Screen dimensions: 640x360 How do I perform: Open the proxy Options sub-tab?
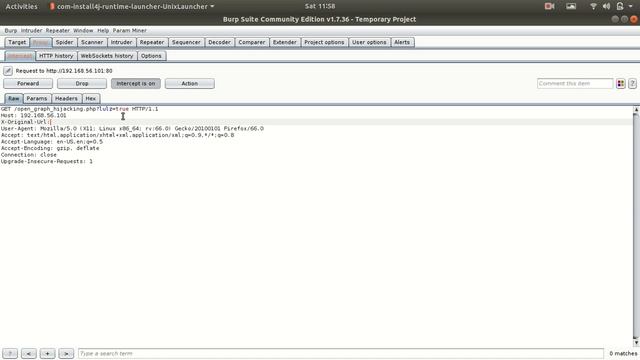coord(151,56)
